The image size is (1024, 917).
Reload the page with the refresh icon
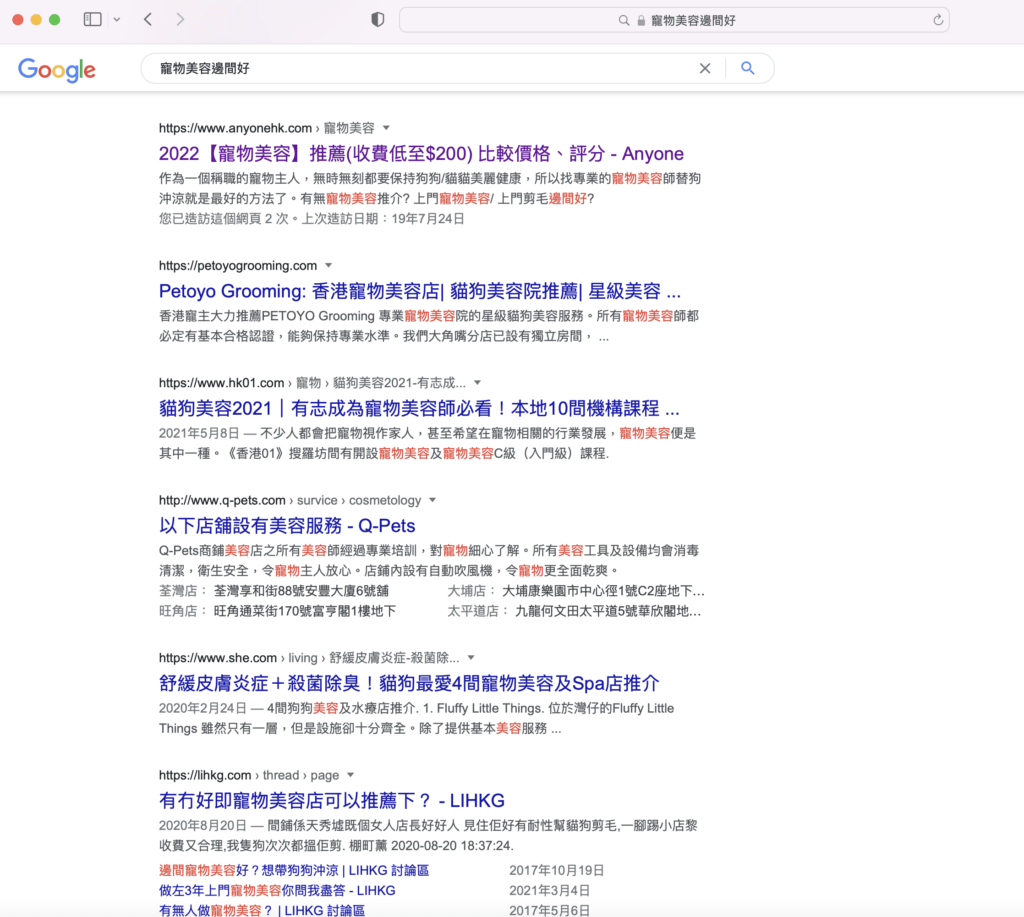938,20
